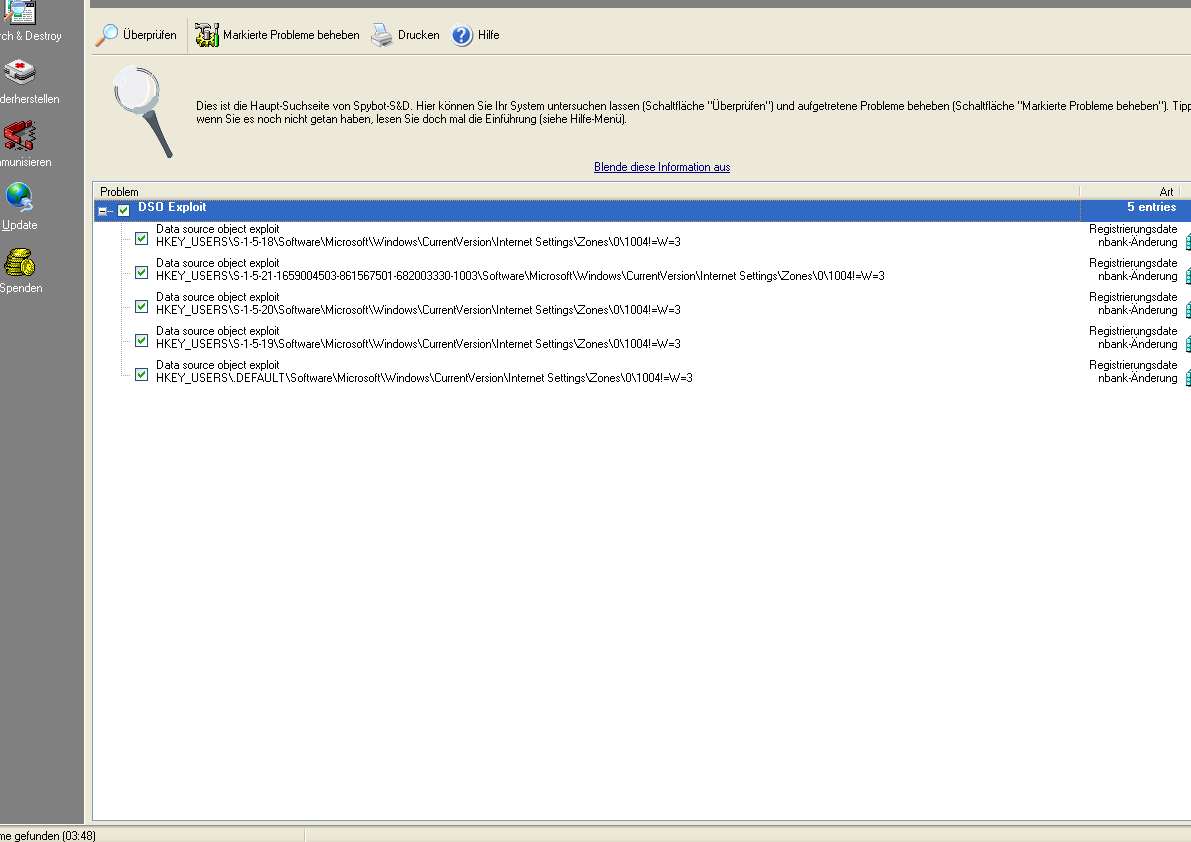Viewport: 1191px width, 842px height.
Task: Toggle checkbox for S-1-5-20 exploit entry
Action: click(x=141, y=306)
